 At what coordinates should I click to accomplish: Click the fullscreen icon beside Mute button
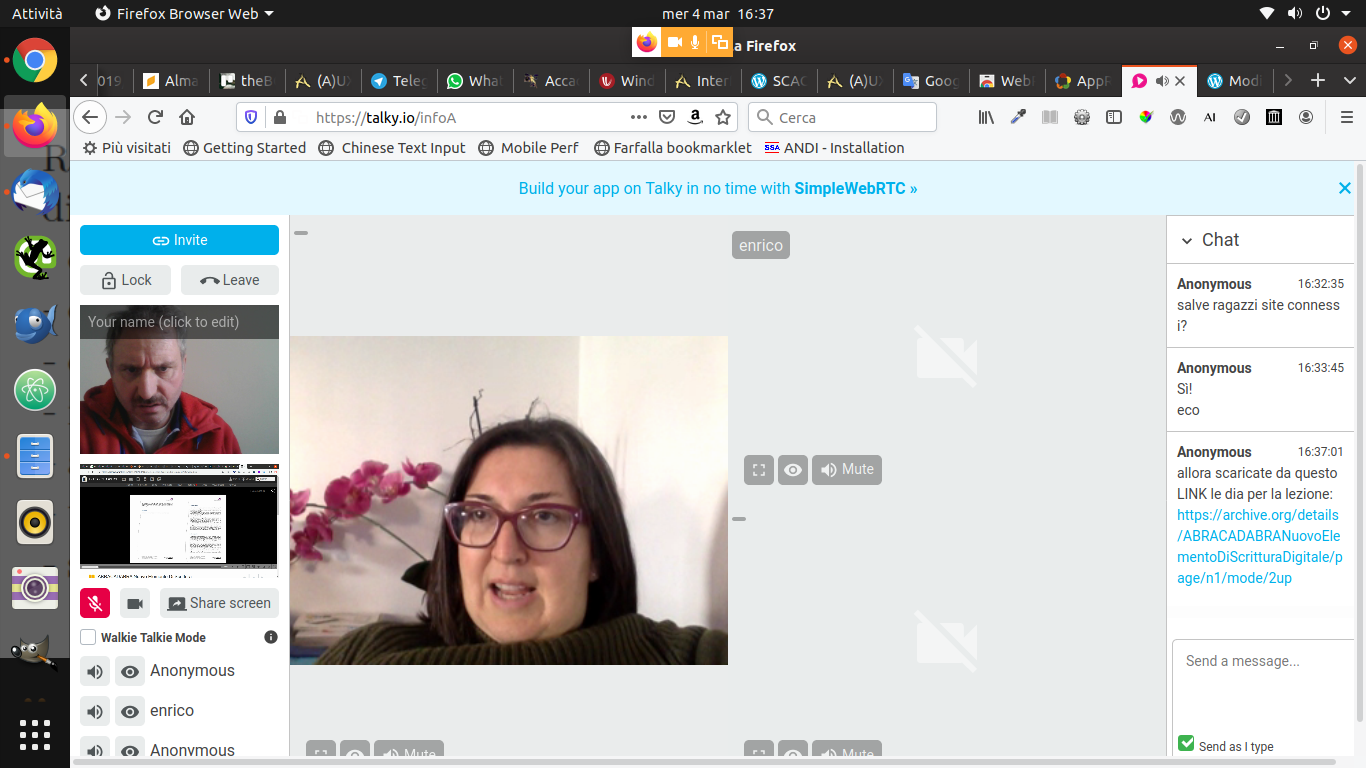click(759, 470)
